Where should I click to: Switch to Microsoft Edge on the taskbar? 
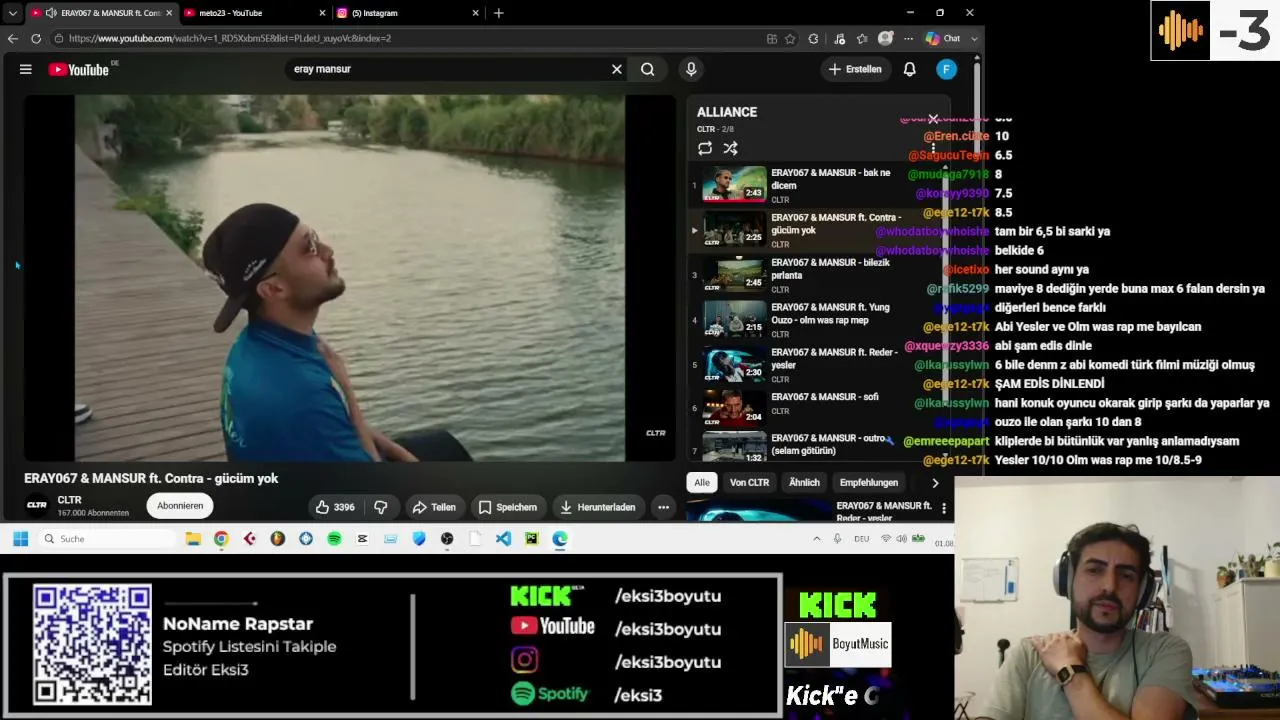[x=560, y=539]
